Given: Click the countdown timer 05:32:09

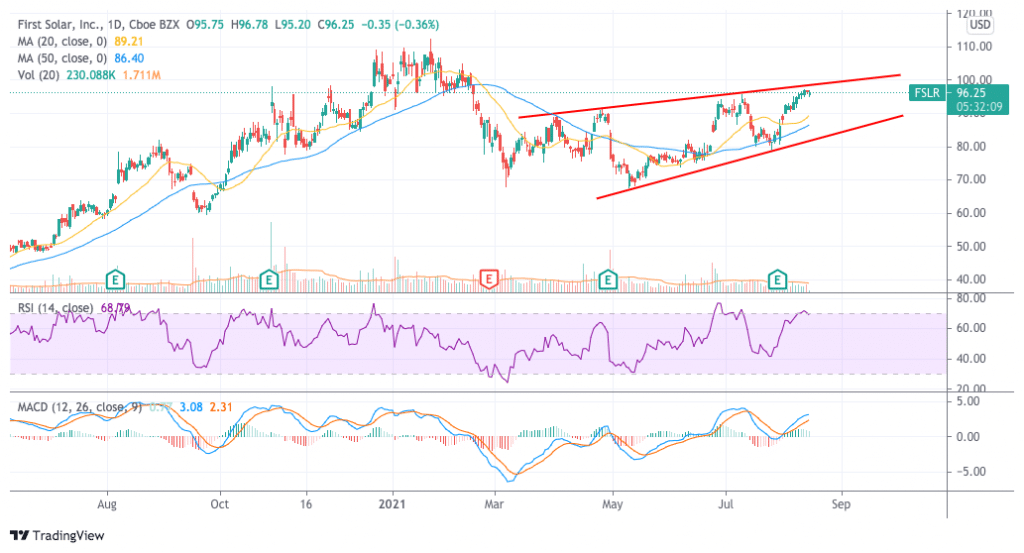Looking at the screenshot, I should [978, 106].
